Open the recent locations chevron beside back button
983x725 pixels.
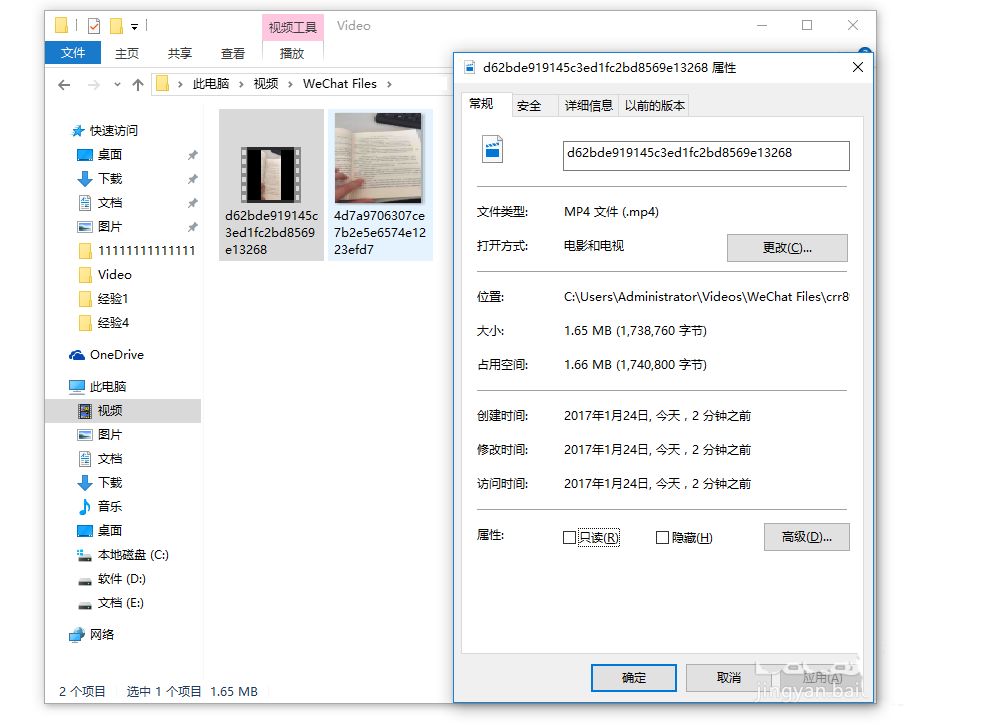(115, 84)
